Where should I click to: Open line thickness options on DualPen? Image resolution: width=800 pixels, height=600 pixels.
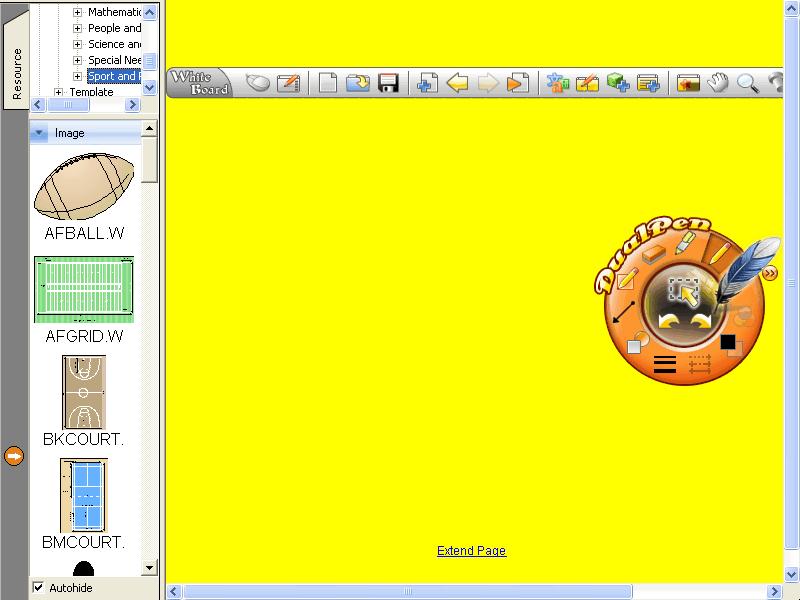[x=665, y=364]
